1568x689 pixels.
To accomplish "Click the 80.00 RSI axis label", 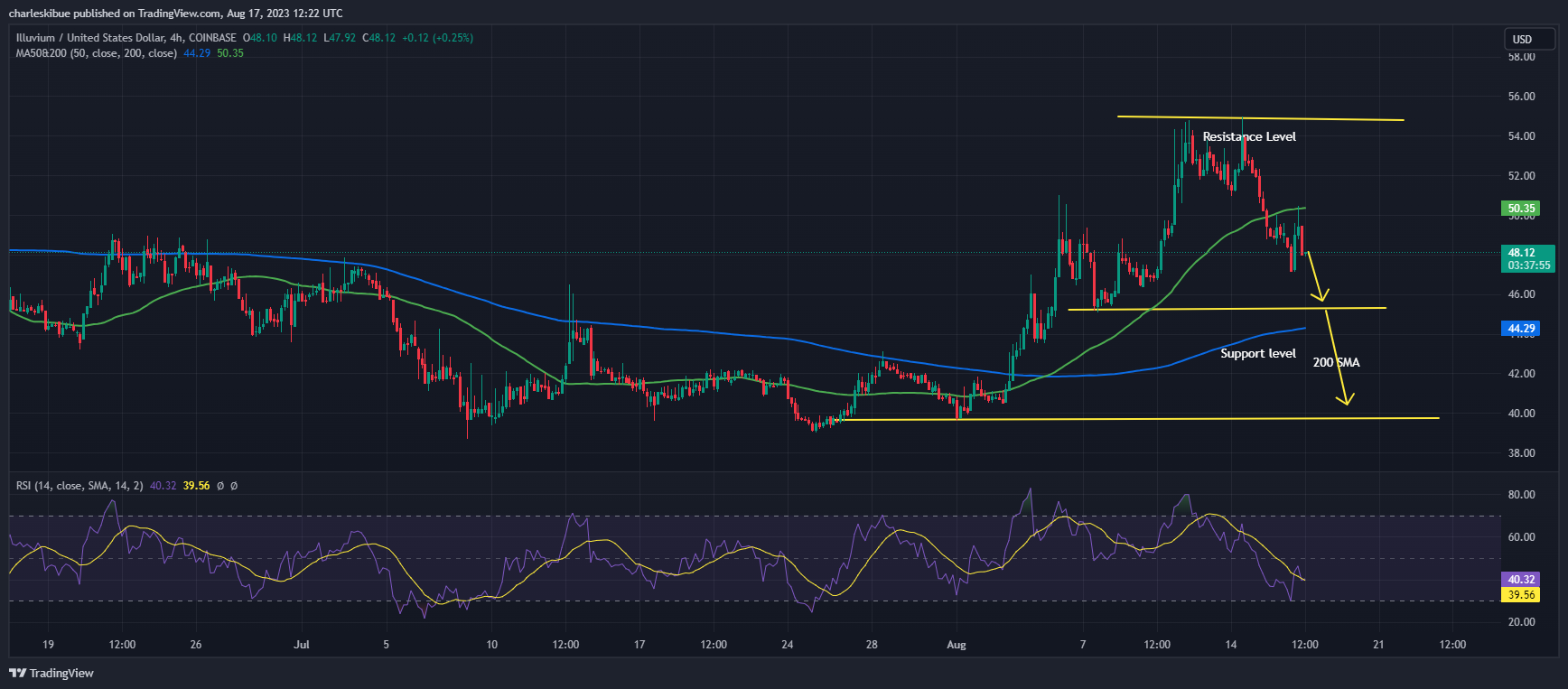I will click(1522, 495).
